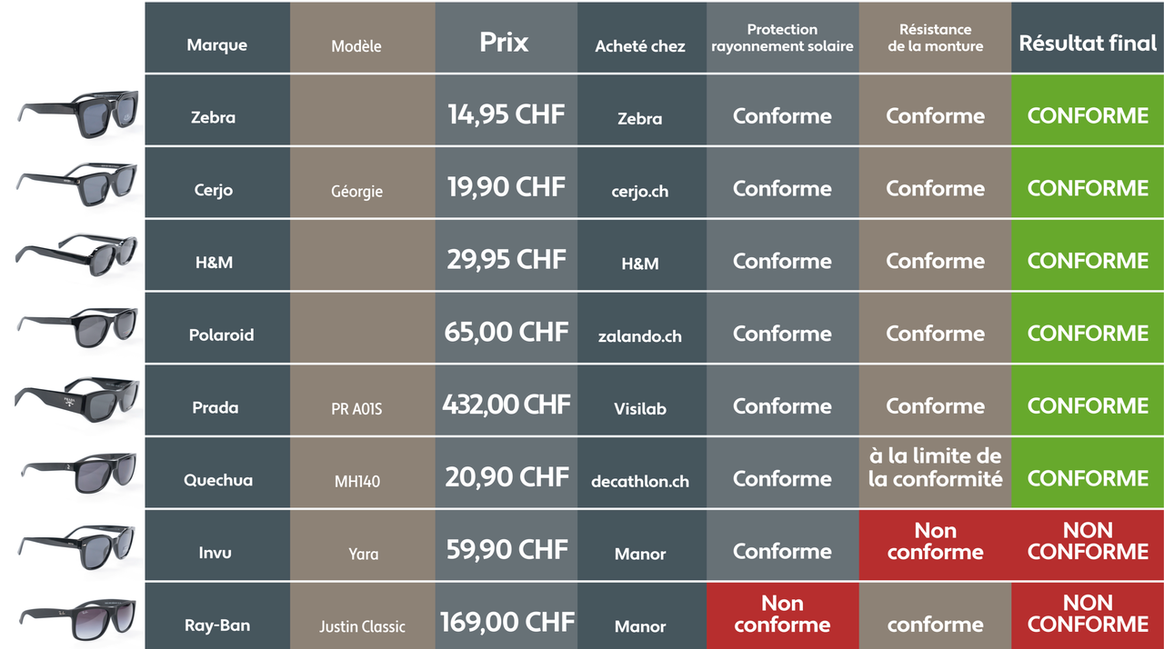The width and height of the screenshot is (1164, 649).
Task: Click the Invu sunglasses image
Action: [x=77, y=547]
